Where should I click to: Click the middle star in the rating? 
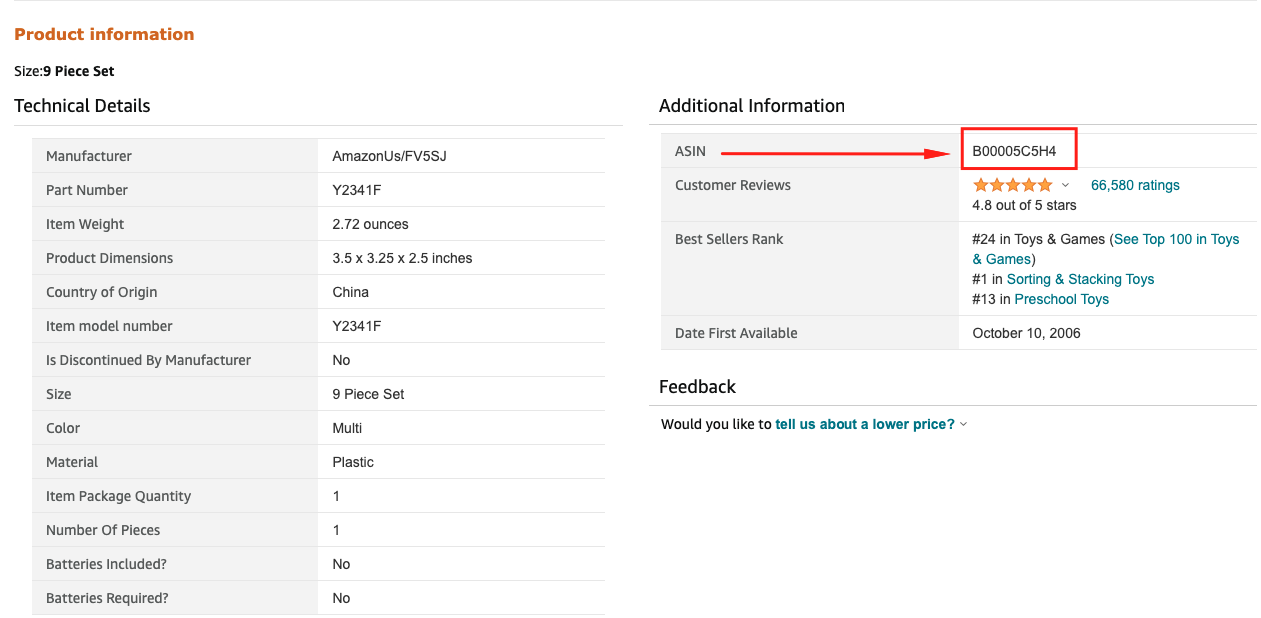[1013, 185]
